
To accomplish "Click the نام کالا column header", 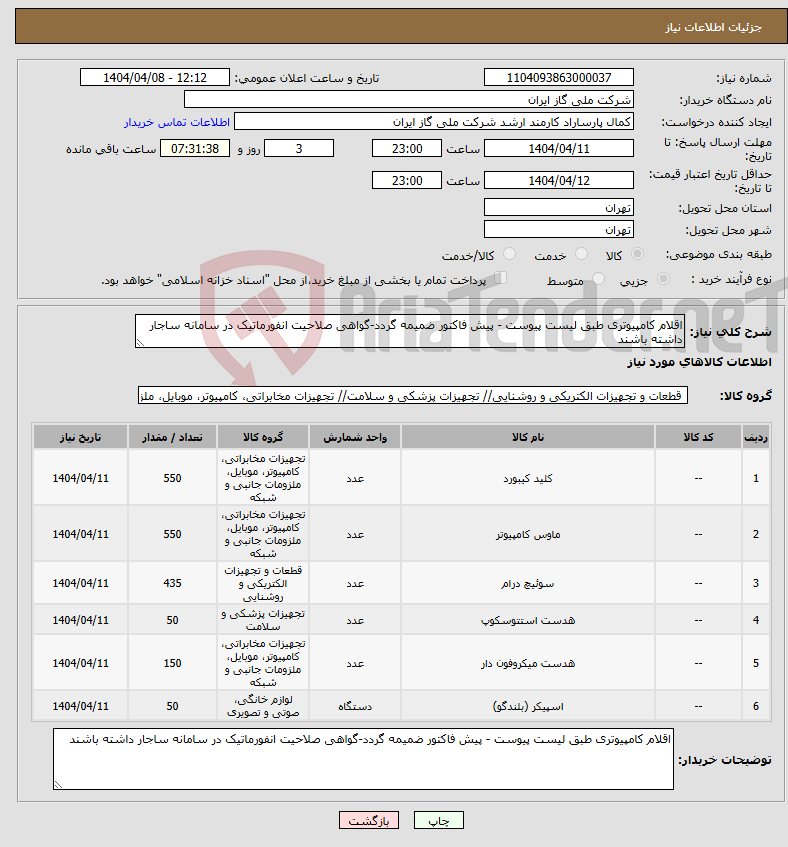I will [528, 437].
